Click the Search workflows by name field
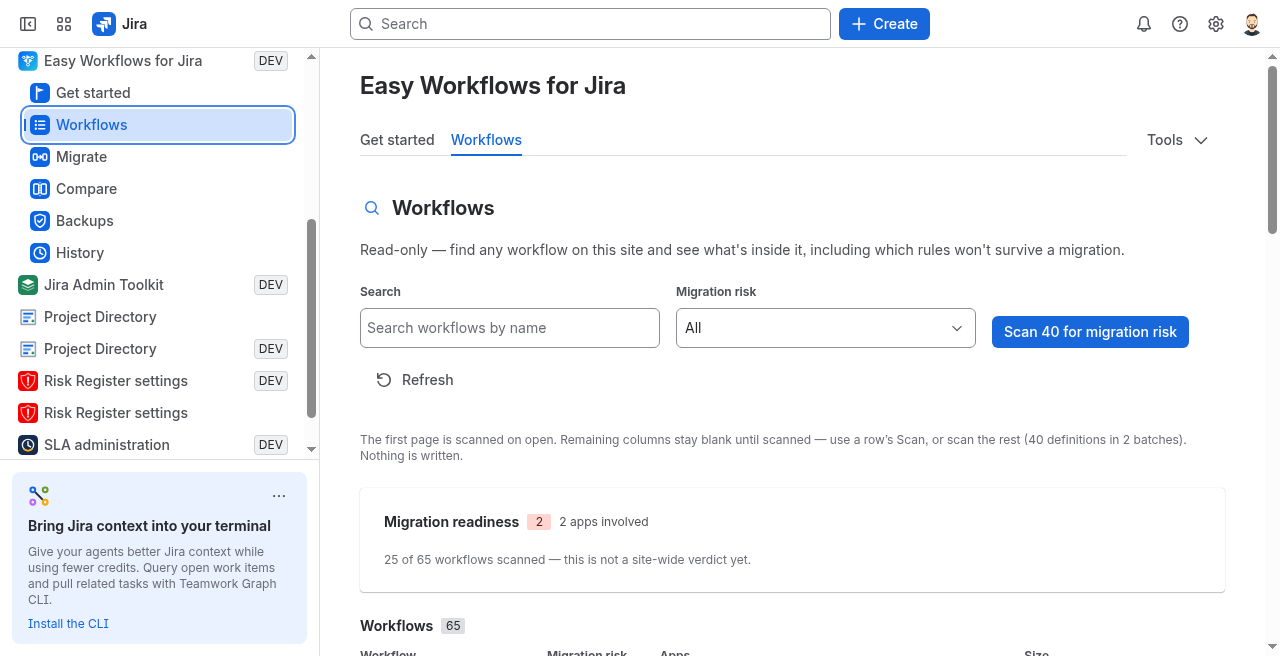The width and height of the screenshot is (1280, 656). (x=510, y=328)
